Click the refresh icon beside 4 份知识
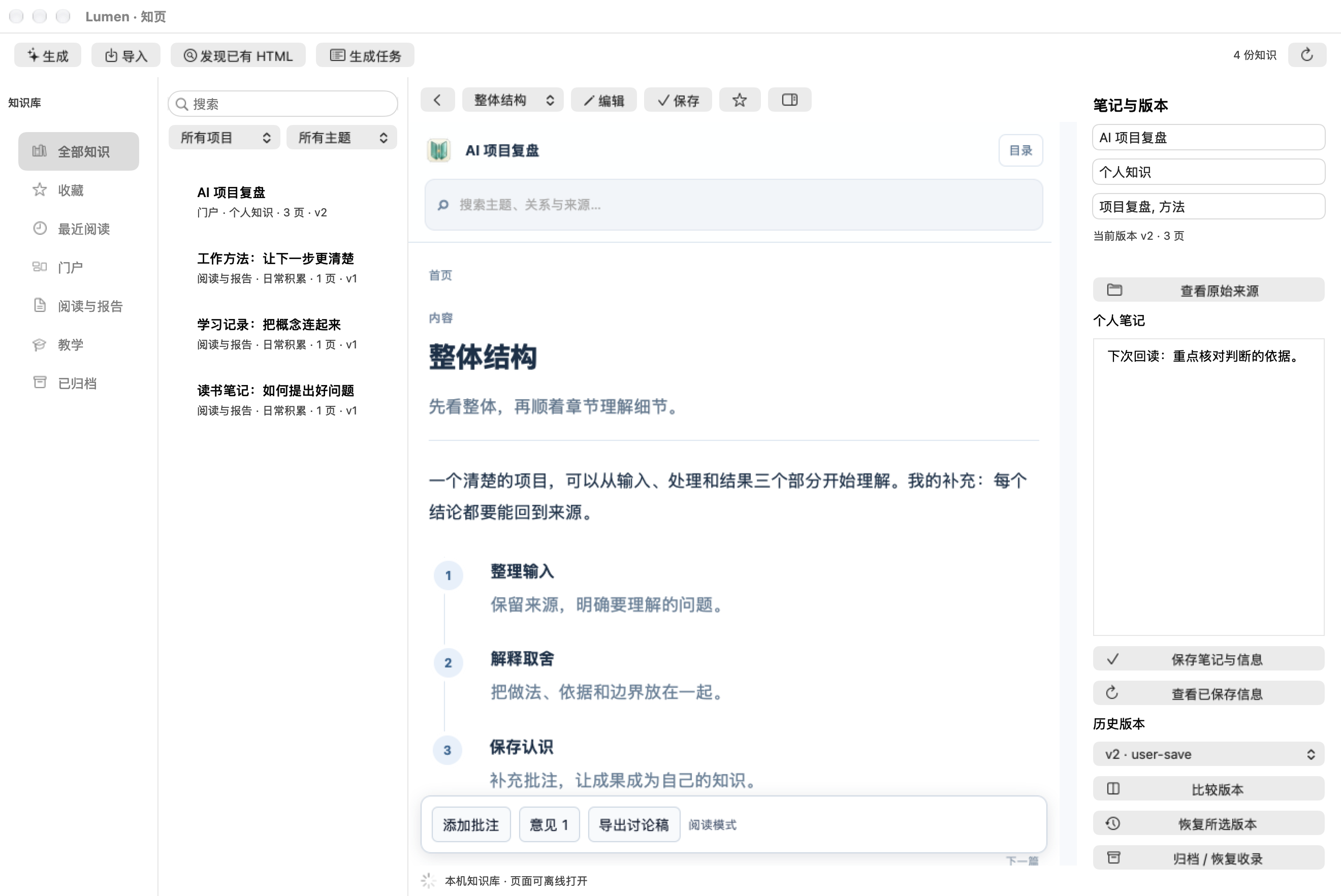 pos(1307,55)
